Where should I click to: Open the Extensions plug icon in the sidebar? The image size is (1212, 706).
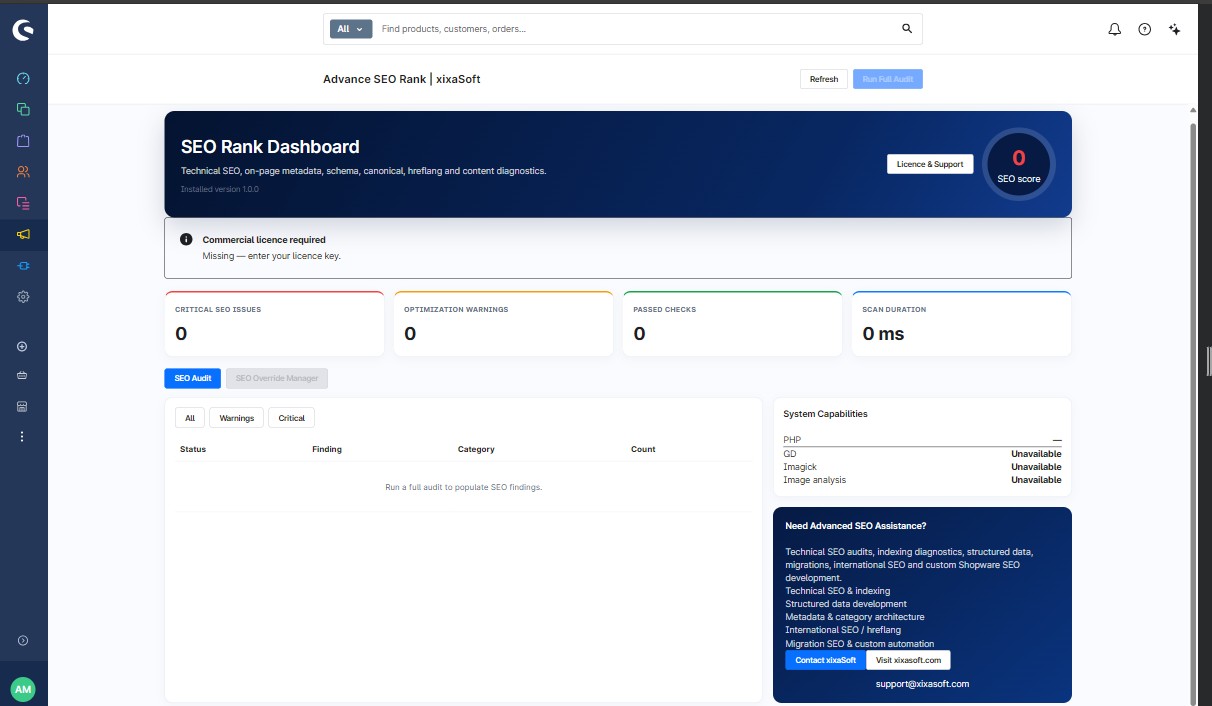coord(23,265)
